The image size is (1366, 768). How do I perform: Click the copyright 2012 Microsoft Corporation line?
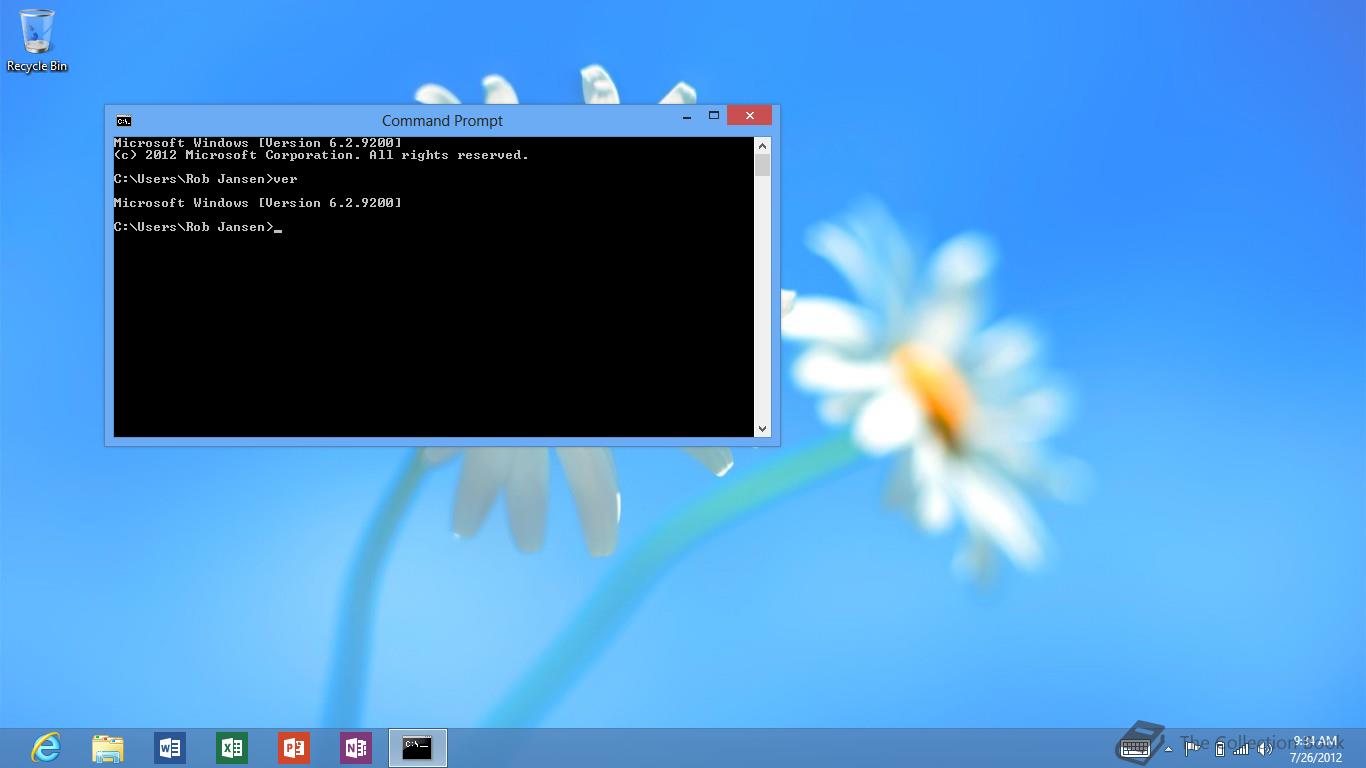tap(321, 155)
